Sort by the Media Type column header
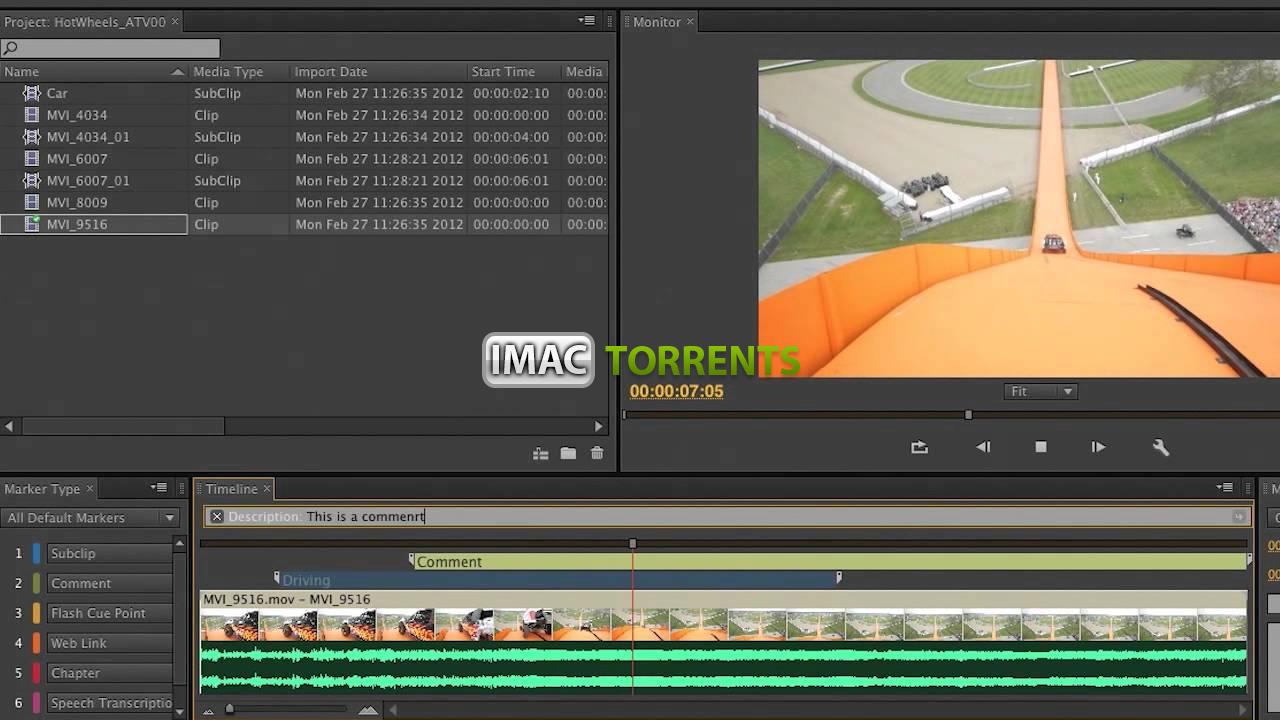Image resolution: width=1280 pixels, height=720 pixels. click(239, 72)
